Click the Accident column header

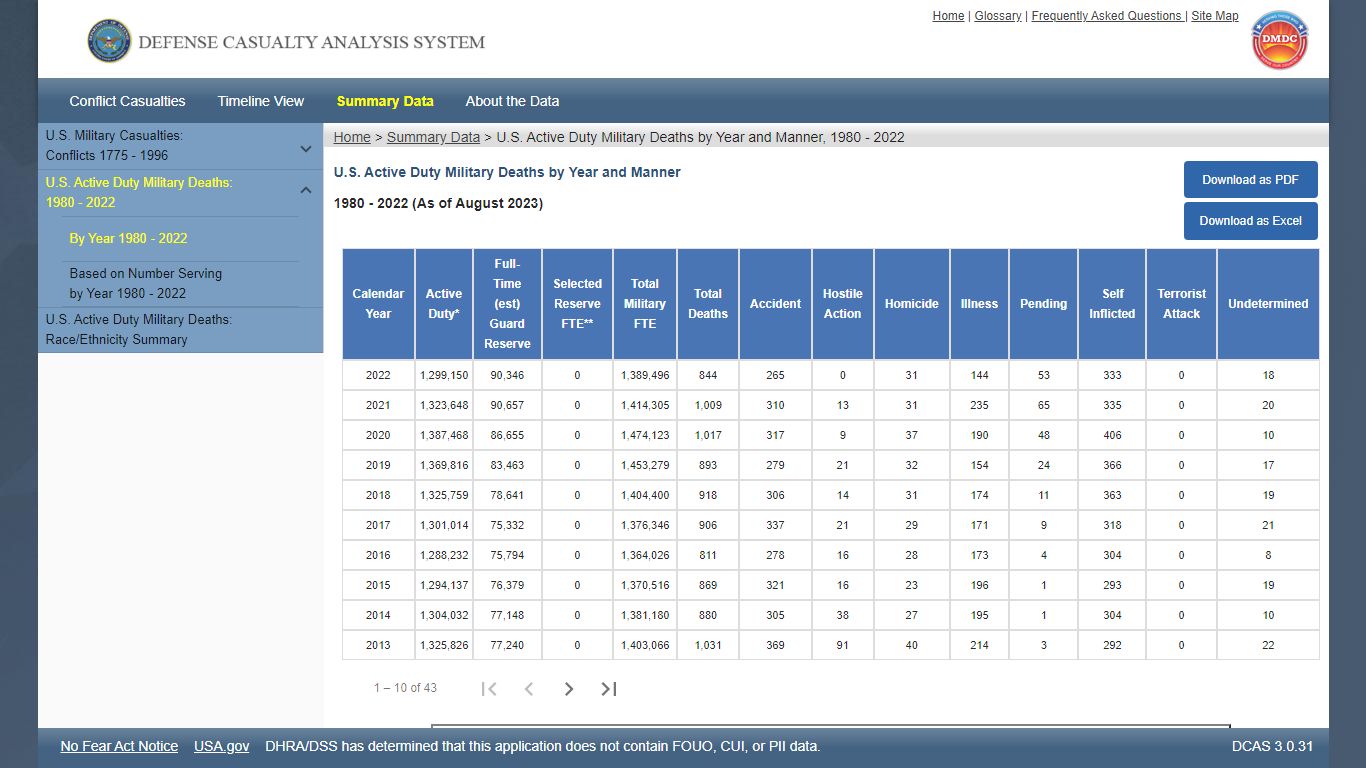775,304
